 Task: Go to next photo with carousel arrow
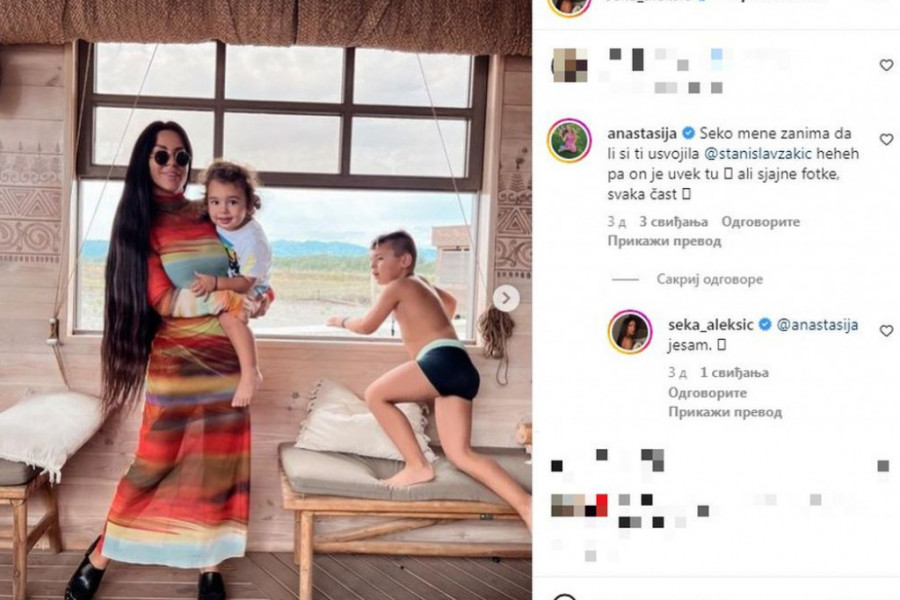[506, 299]
